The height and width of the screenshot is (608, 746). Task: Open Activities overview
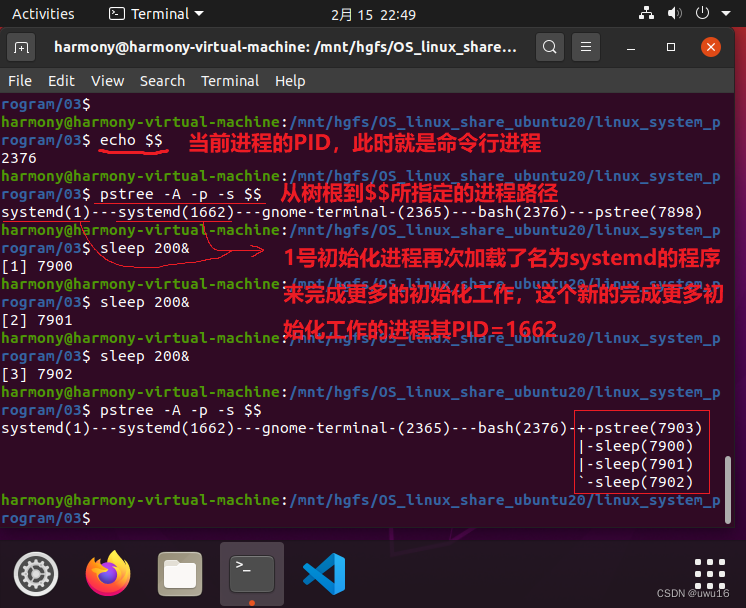43,14
